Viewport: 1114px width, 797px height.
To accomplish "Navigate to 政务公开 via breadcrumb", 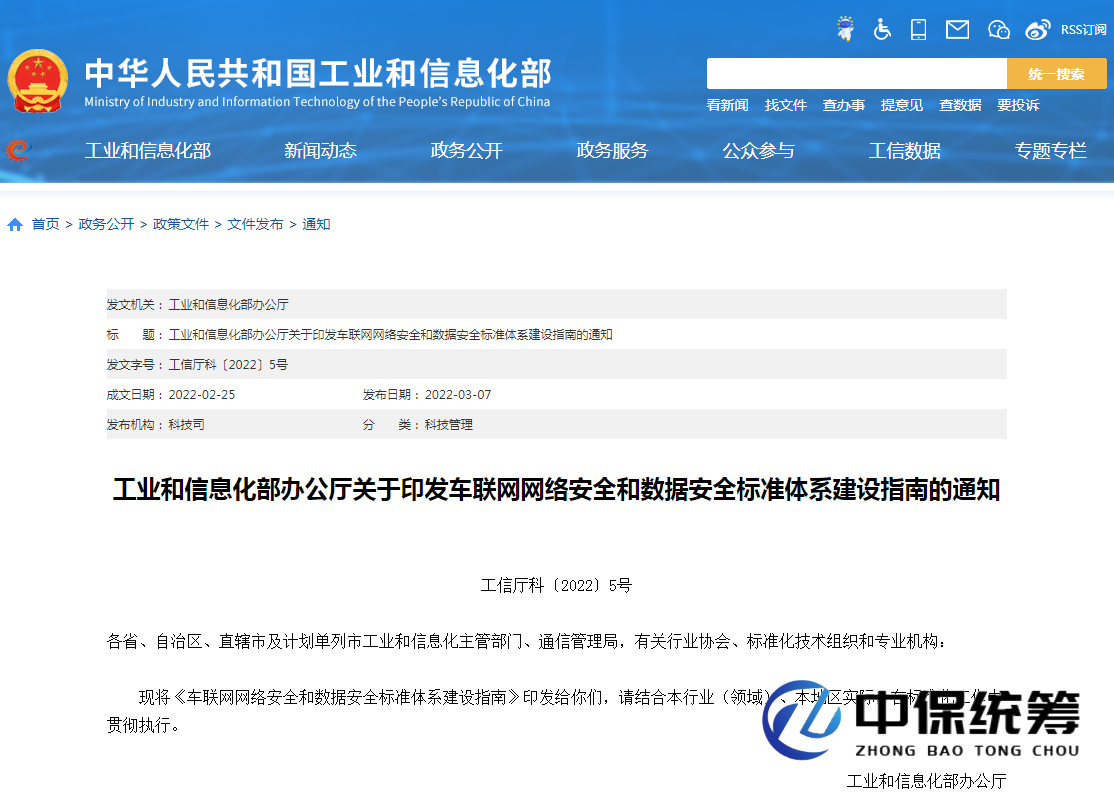I will pos(106,223).
